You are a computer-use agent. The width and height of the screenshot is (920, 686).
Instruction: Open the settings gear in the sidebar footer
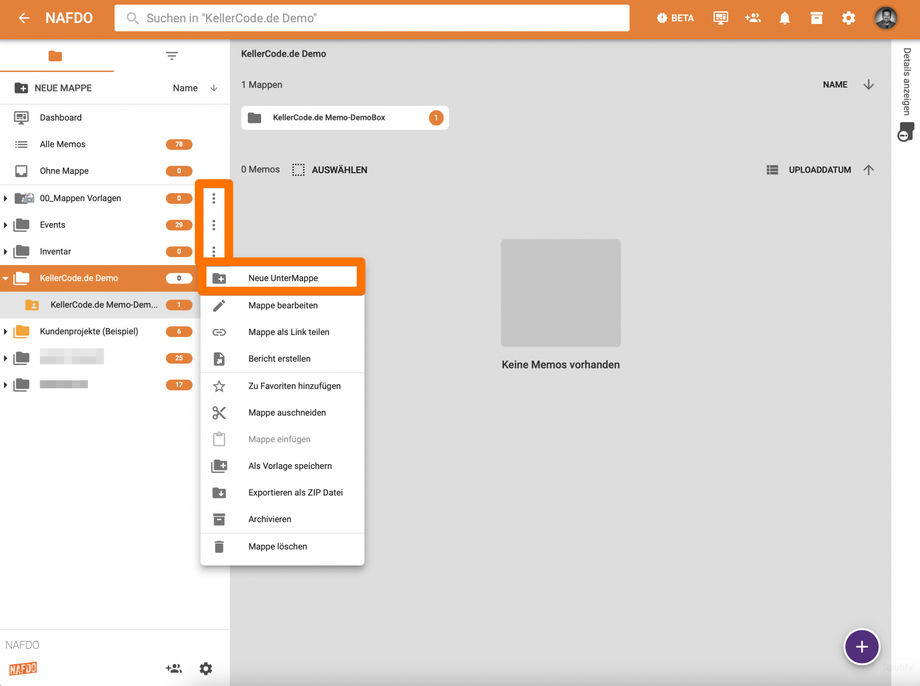tap(205, 668)
